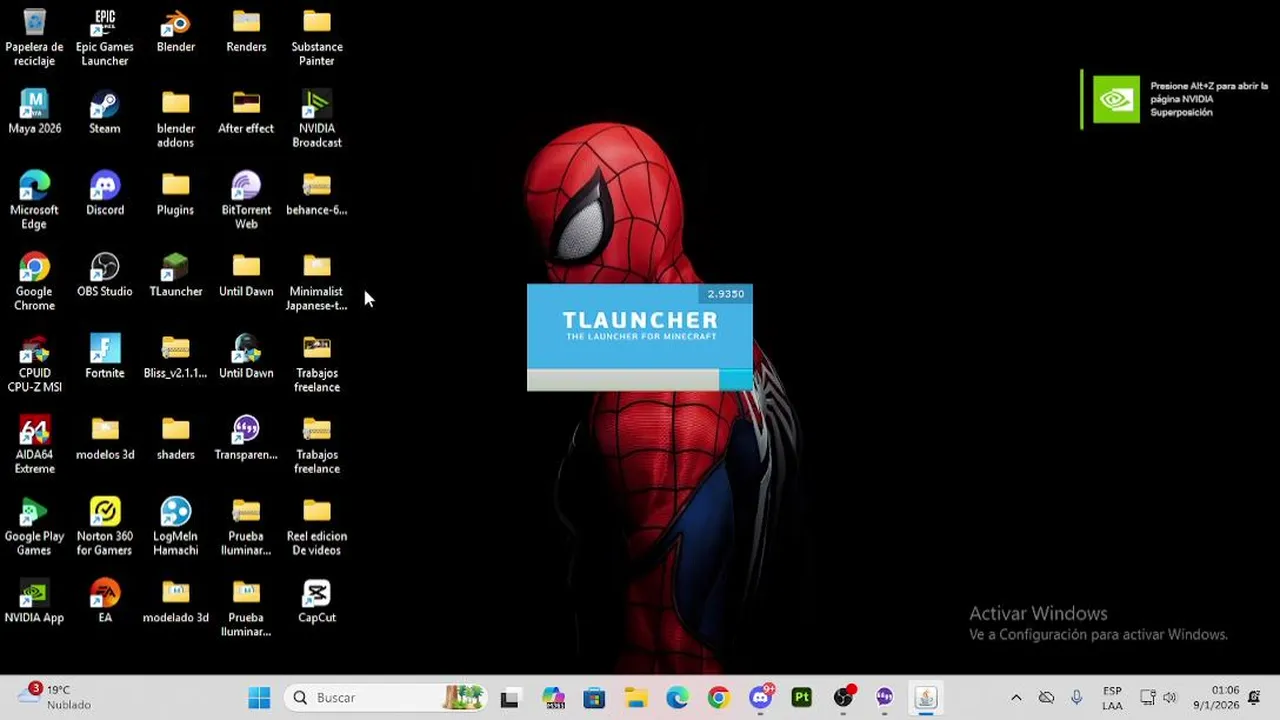
Task: Open Substance Painter Pt taskbar icon
Action: 802,698
